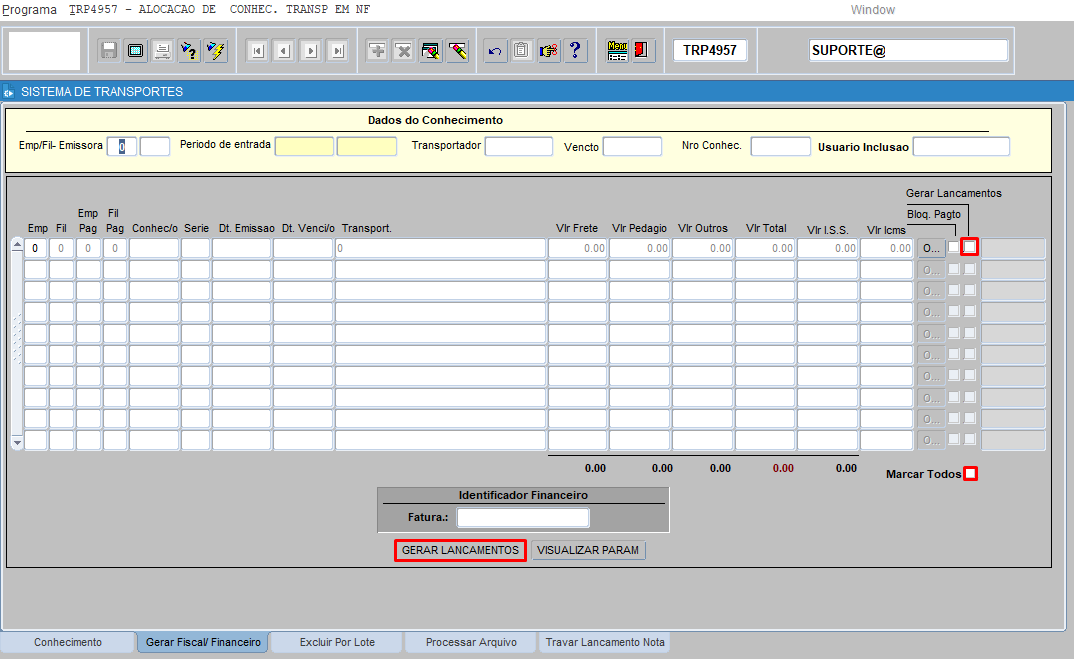This screenshot has height=659, width=1075.
Task: Click the Nro Conhec. input field
Action: point(780,147)
